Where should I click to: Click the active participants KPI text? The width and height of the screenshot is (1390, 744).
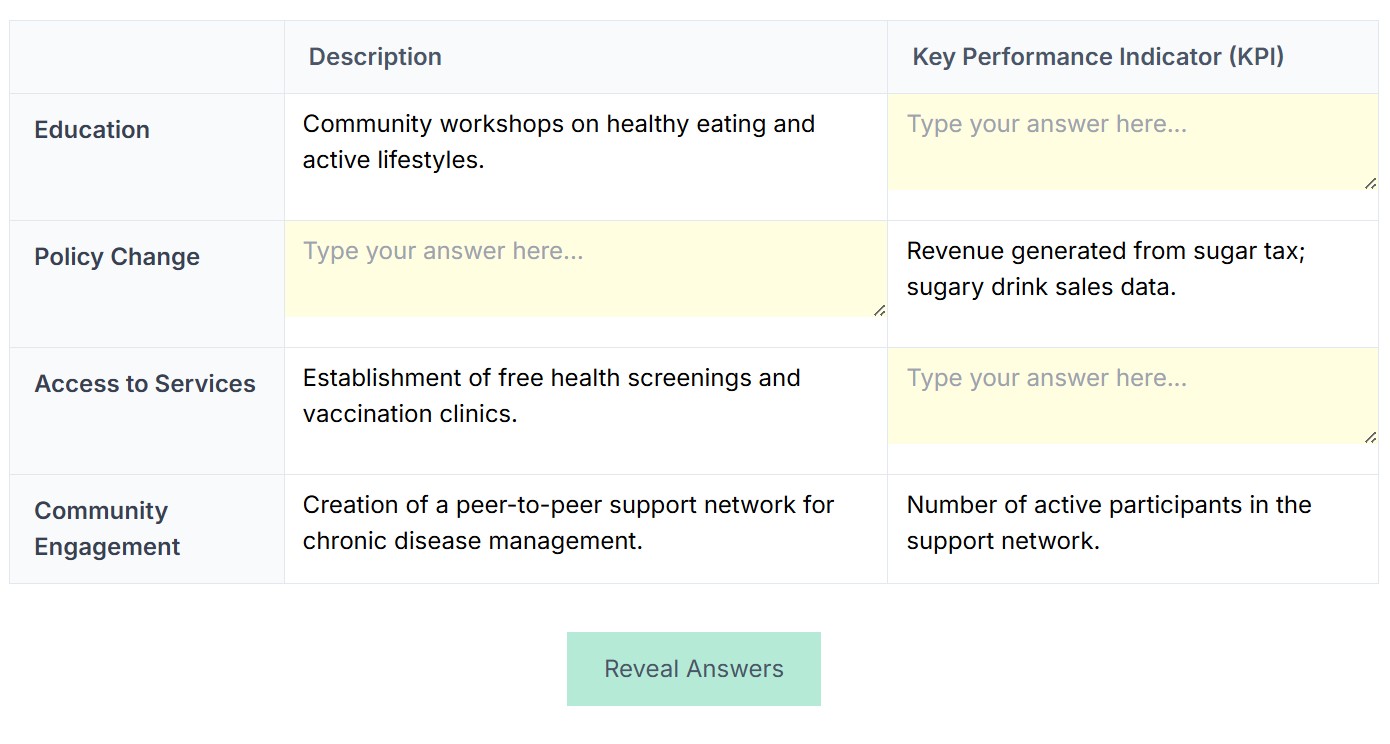click(x=1109, y=523)
